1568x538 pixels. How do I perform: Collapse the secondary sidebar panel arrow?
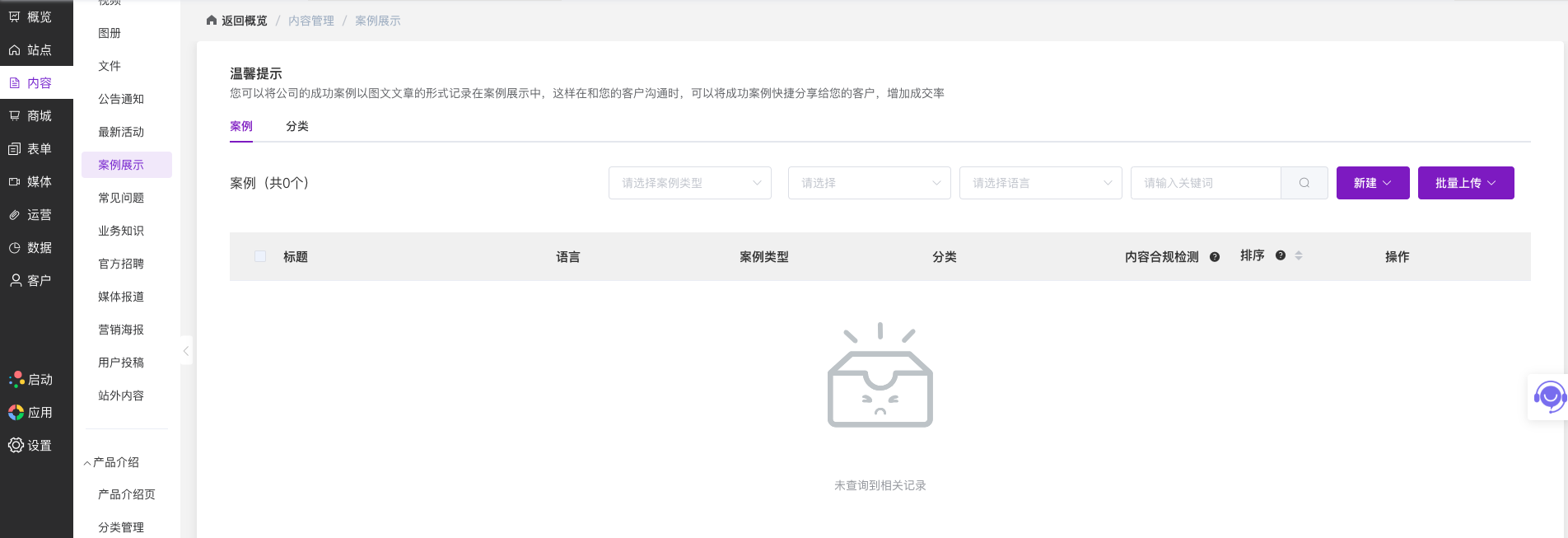pos(186,351)
